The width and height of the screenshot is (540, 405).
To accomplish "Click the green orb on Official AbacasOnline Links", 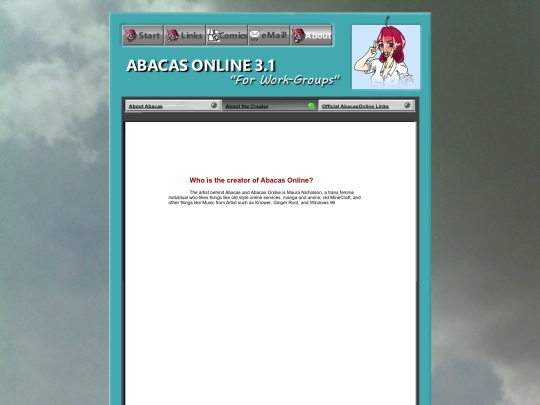I will point(407,105).
